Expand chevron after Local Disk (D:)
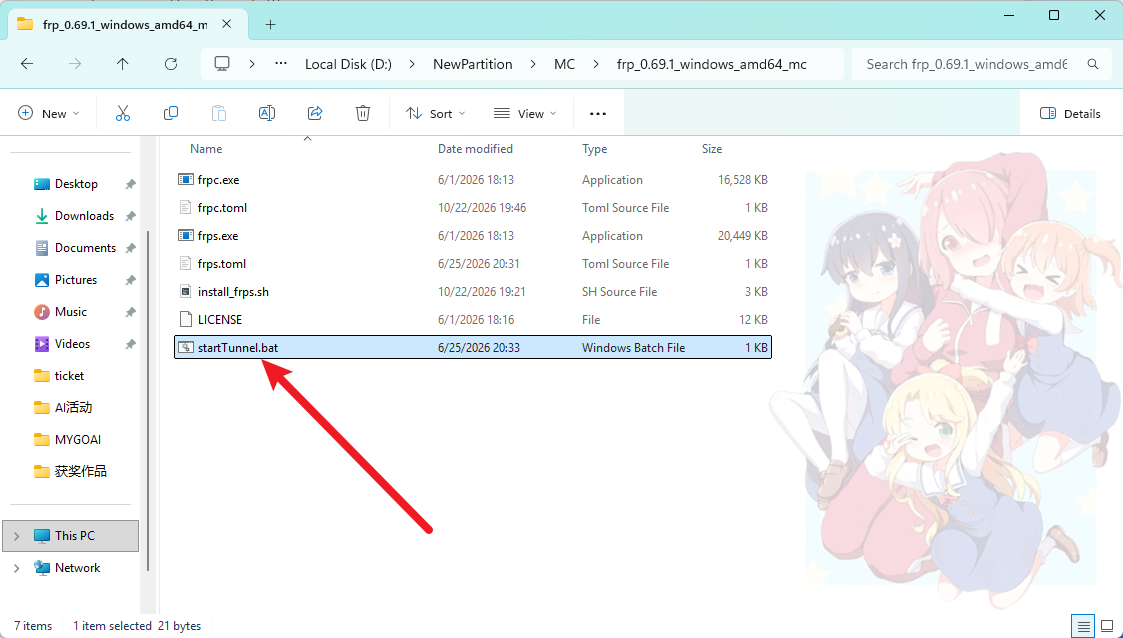Viewport: 1123px width, 638px height. point(413,64)
